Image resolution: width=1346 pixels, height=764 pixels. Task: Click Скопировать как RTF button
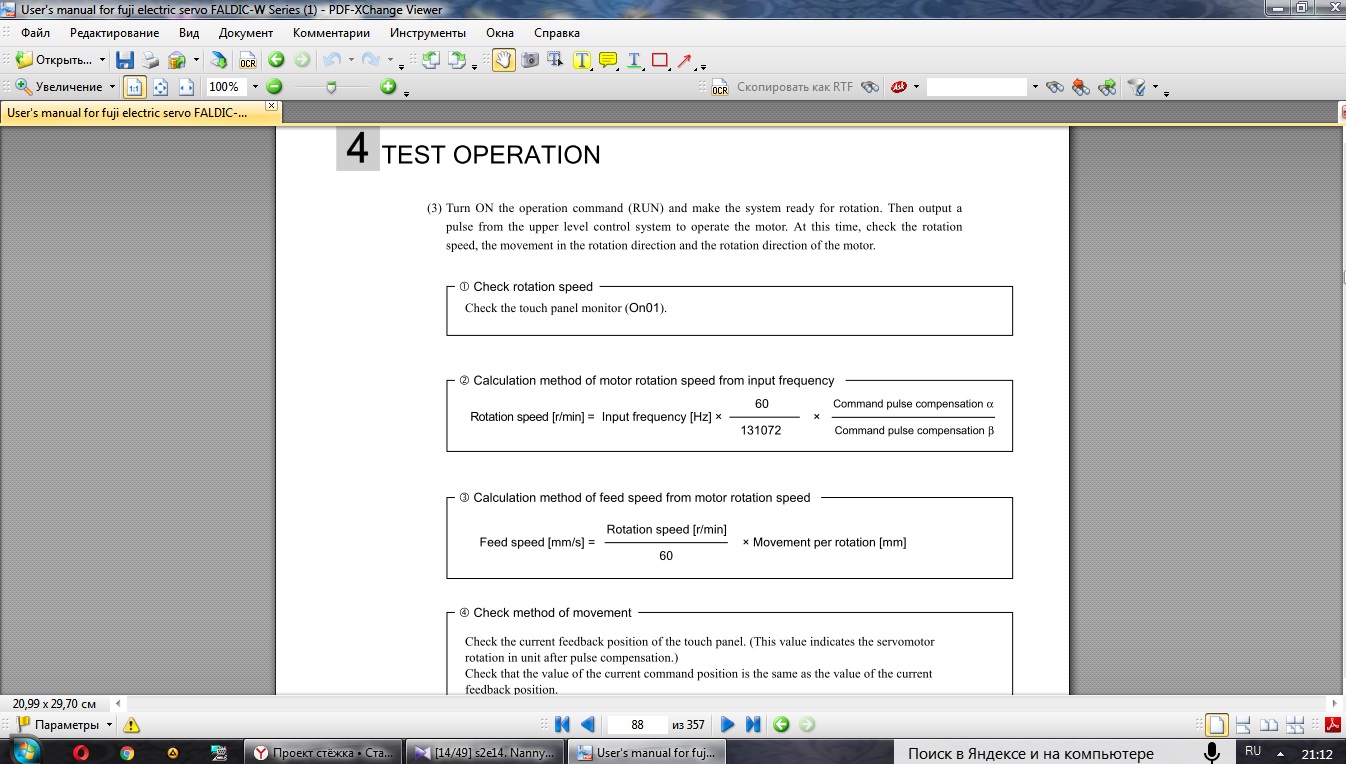tap(795, 87)
